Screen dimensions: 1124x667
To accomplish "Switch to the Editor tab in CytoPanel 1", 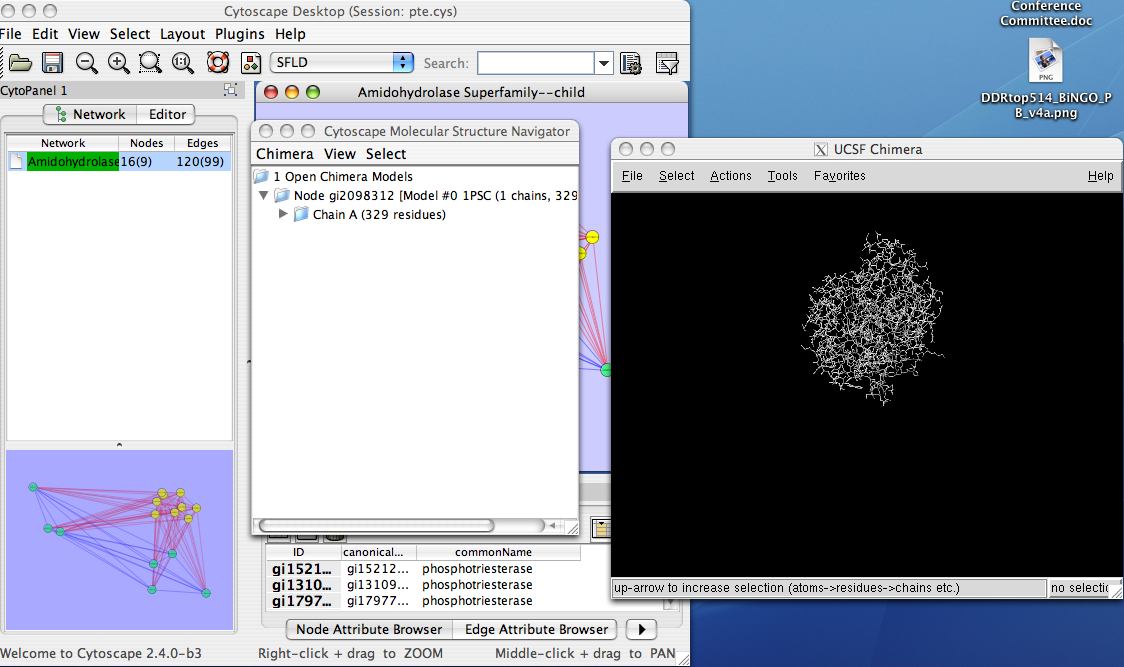I will coord(167,114).
